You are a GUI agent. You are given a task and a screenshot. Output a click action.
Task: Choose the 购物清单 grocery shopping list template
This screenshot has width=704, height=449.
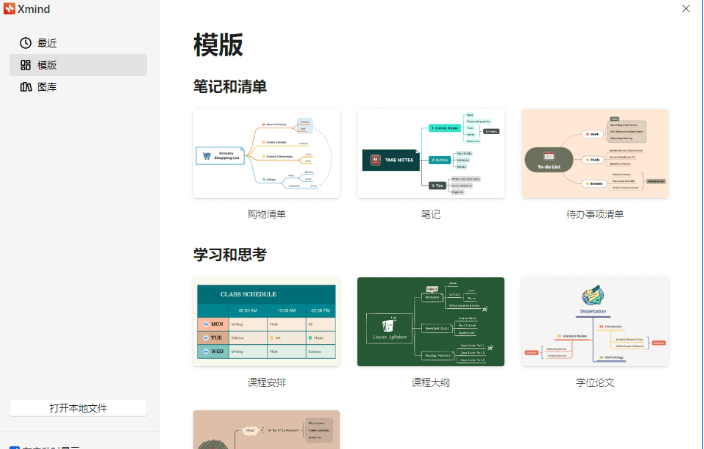tap(266, 154)
